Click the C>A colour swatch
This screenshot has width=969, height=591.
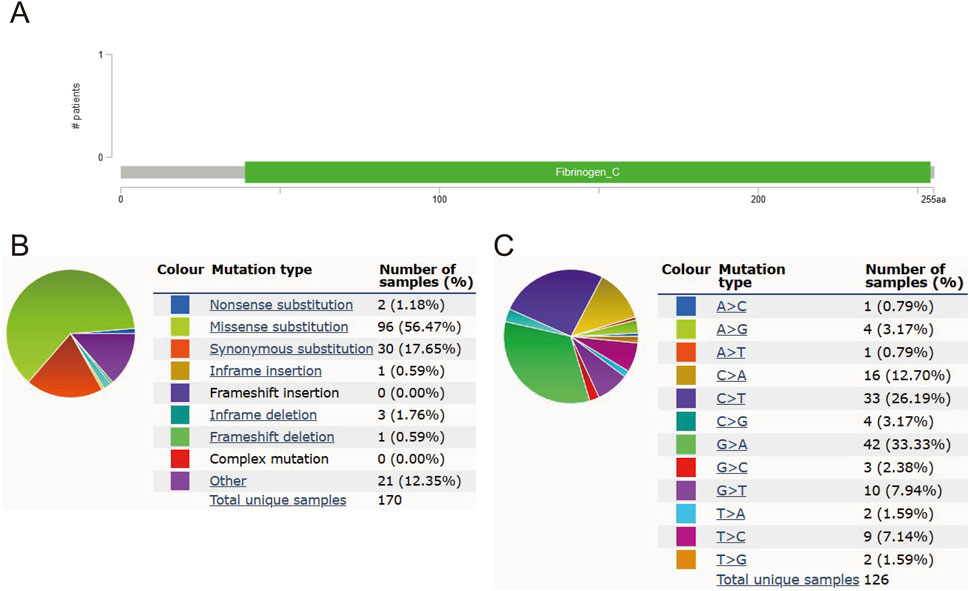tap(686, 375)
